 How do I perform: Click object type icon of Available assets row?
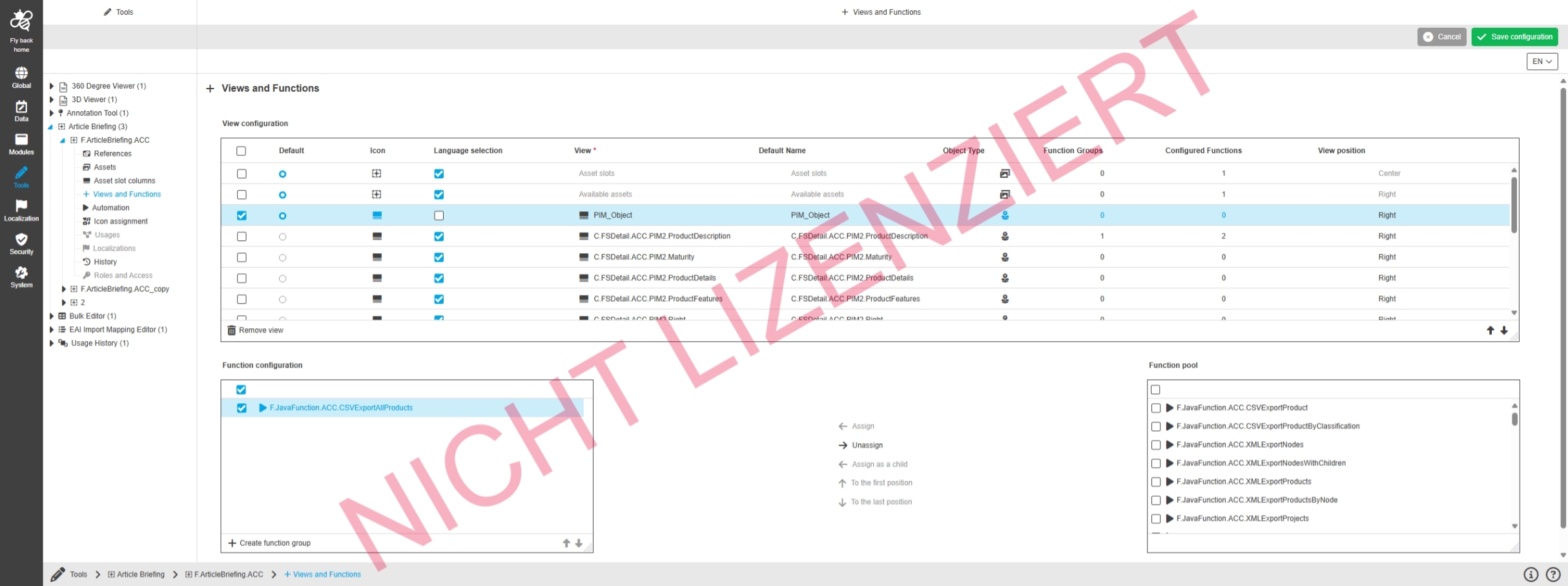(x=1005, y=194)
